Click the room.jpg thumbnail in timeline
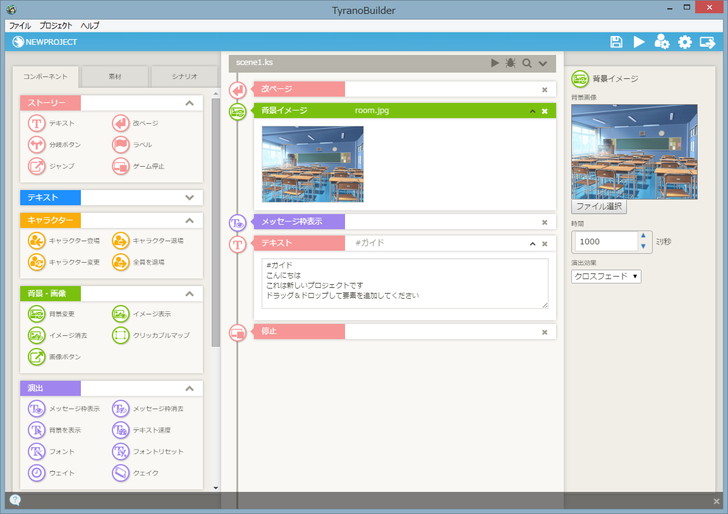Image resolution: width=728 pixels, height=514 pixels. click(312, 164)
